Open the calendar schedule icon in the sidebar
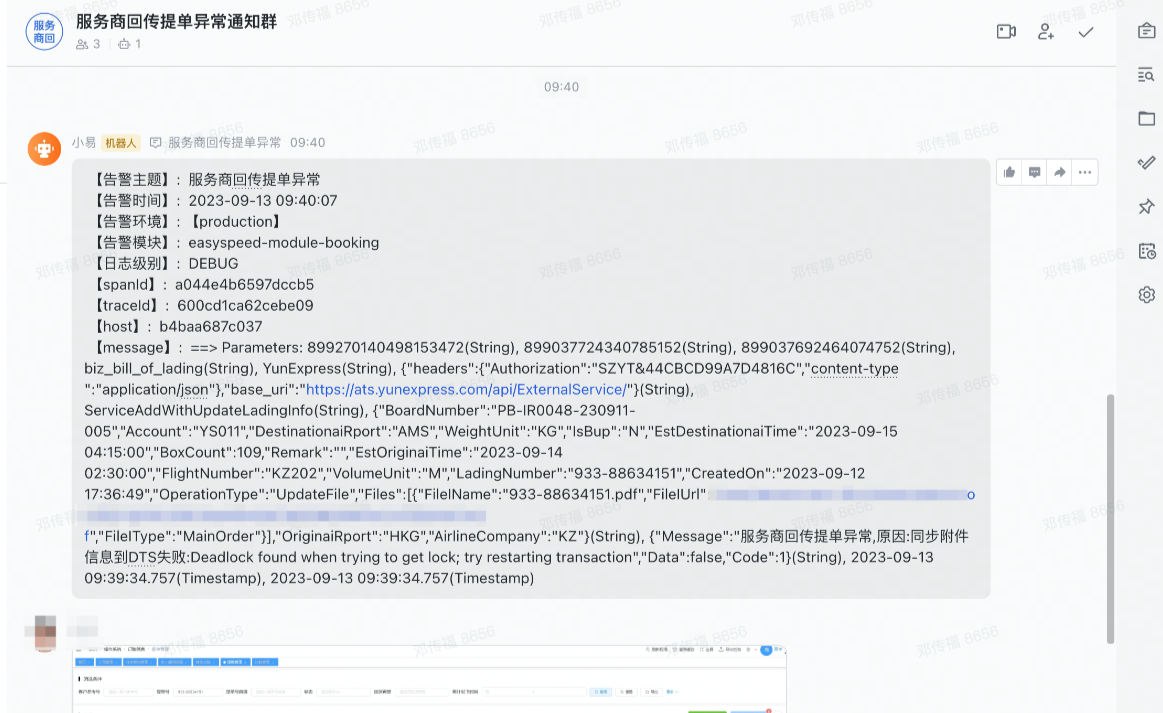The width and height of the screenshot is (1163, 713). click(x=1147, y=251)
